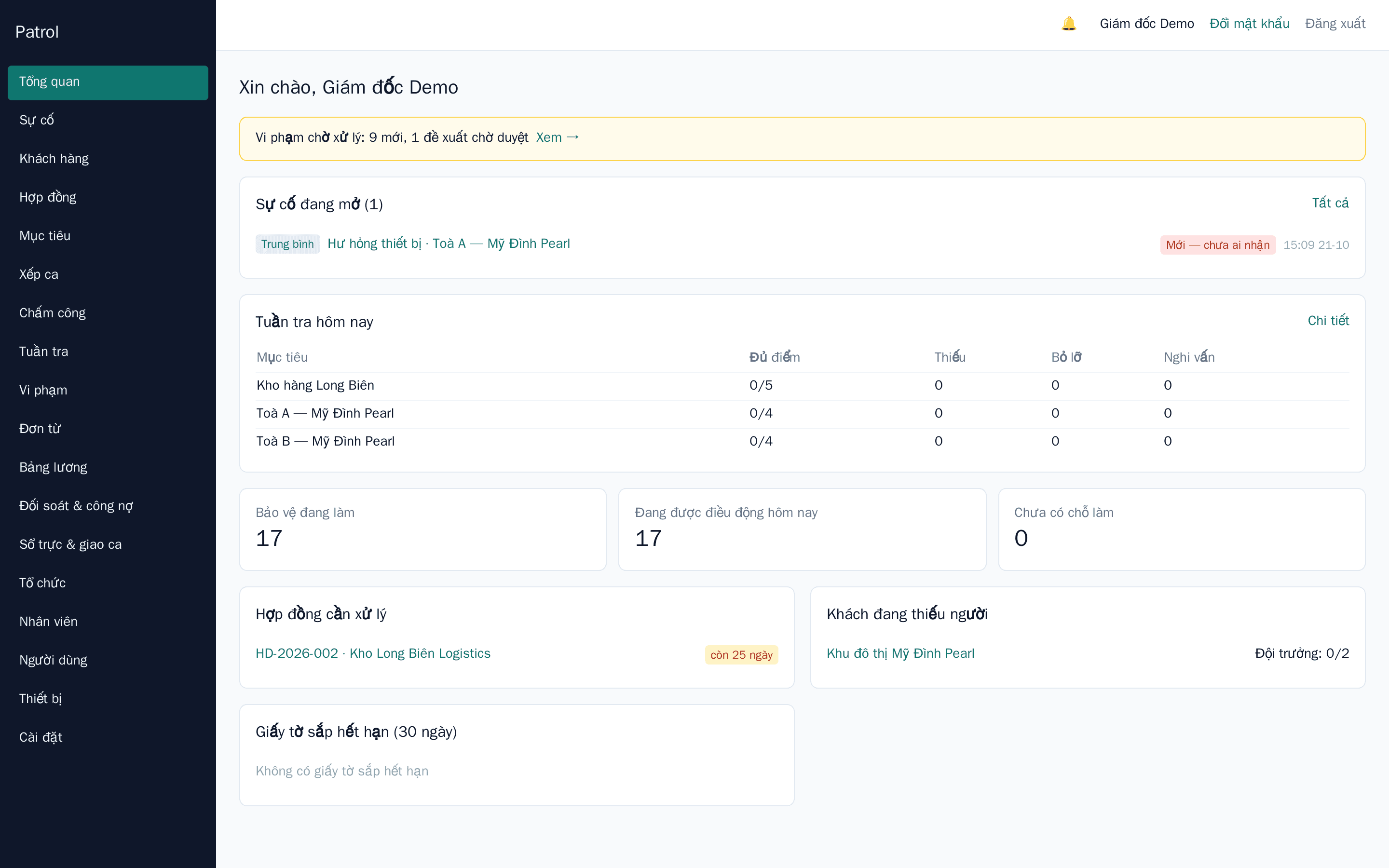Screen dimensions: 1389x868
Task: Click Giám đốc Demo user name
Action: [x=1146, y=24]
